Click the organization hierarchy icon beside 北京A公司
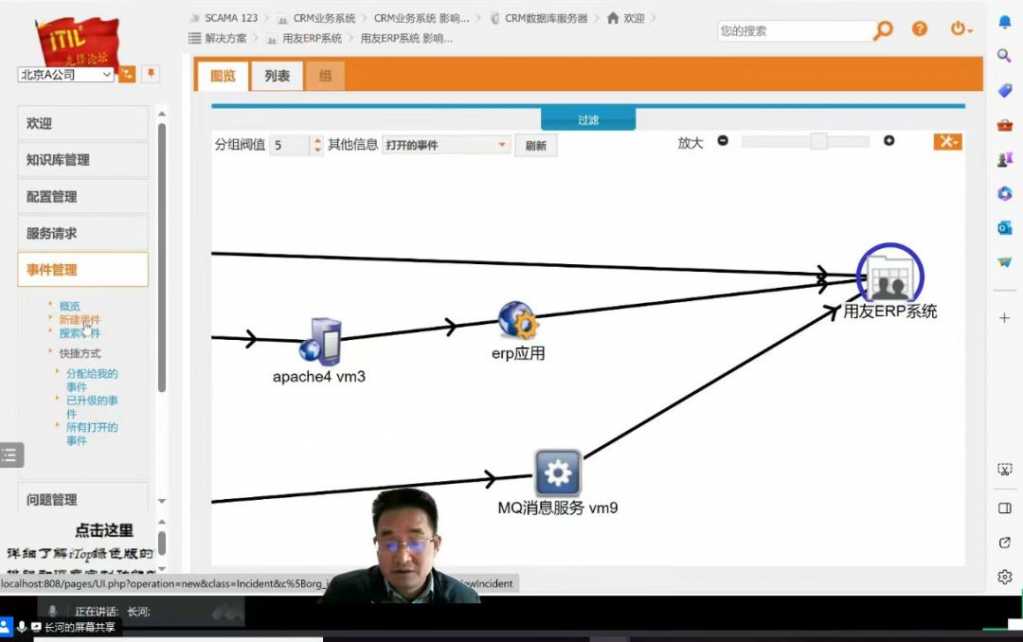 click(x=127, y=74)
